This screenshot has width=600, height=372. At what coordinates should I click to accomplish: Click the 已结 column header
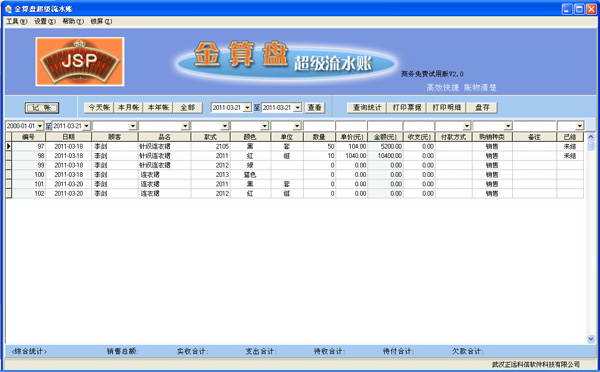coord(570,137)
